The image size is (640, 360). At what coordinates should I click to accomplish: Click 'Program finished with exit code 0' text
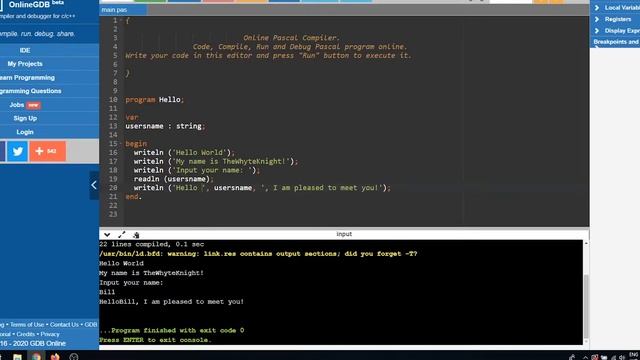(x=172, y=330)
